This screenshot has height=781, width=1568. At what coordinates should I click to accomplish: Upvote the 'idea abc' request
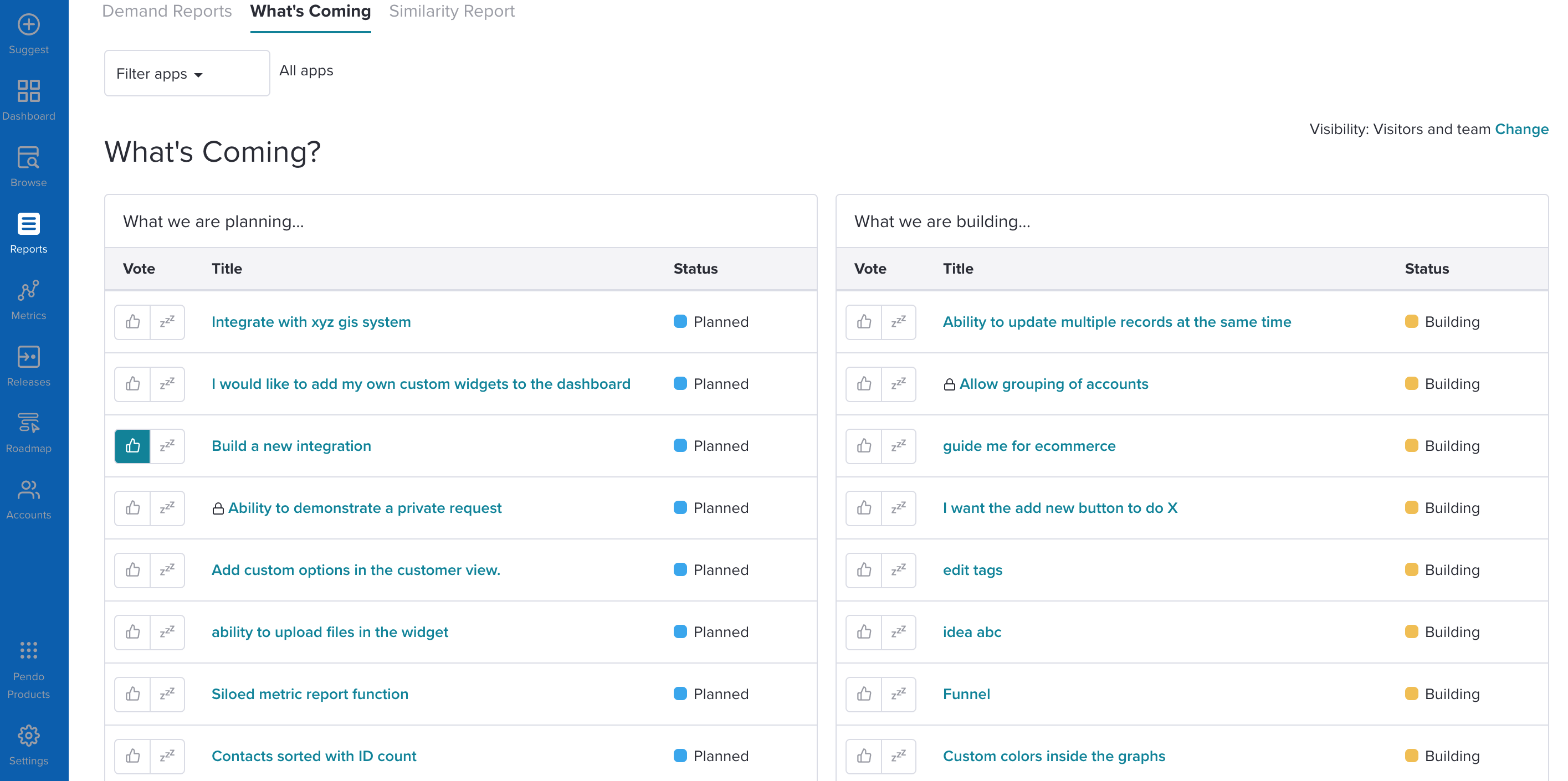864,633
